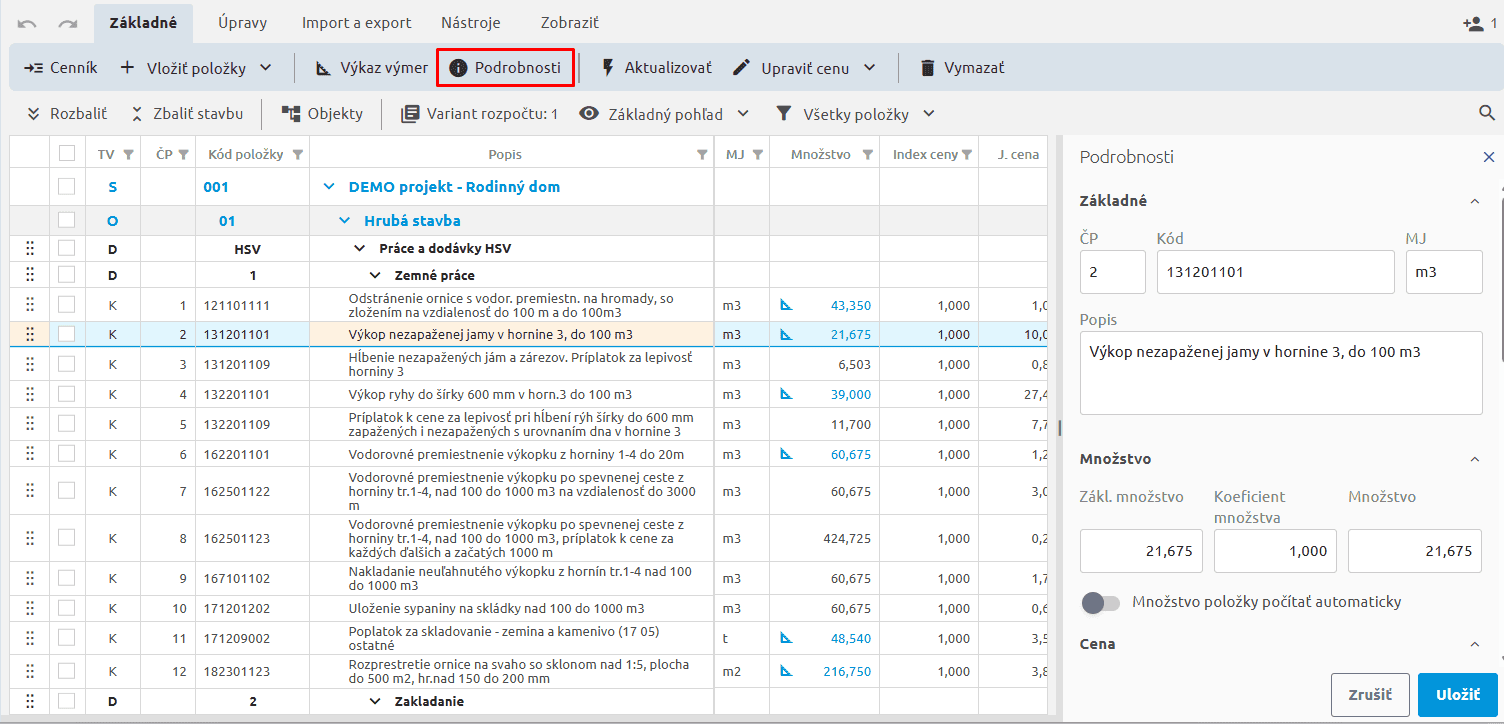Collapse Cena section in details panel
This screenshot has width=1504, height=724.
(1473, 644)
